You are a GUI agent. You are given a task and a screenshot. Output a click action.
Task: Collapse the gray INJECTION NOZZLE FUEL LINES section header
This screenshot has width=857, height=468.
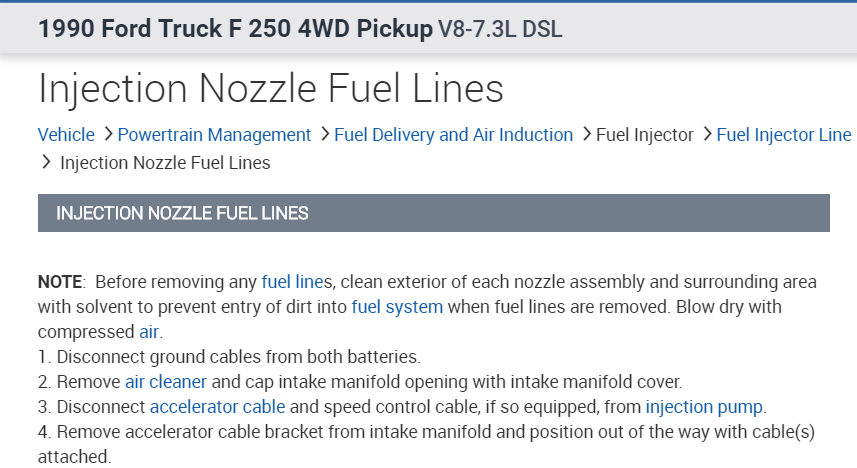pyautogui.click(x=433, y=213)
